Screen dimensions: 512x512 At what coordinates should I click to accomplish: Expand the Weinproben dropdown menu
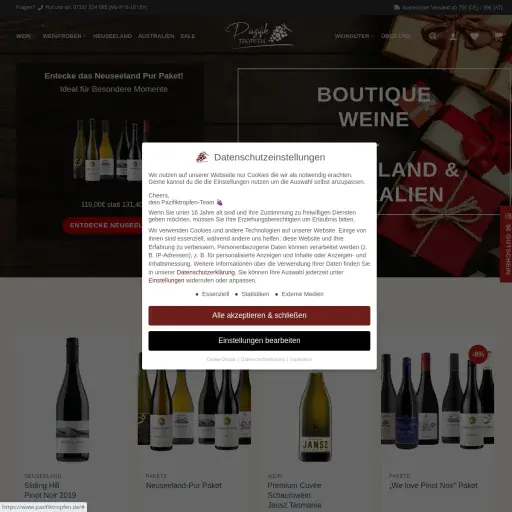pos(64,36)
